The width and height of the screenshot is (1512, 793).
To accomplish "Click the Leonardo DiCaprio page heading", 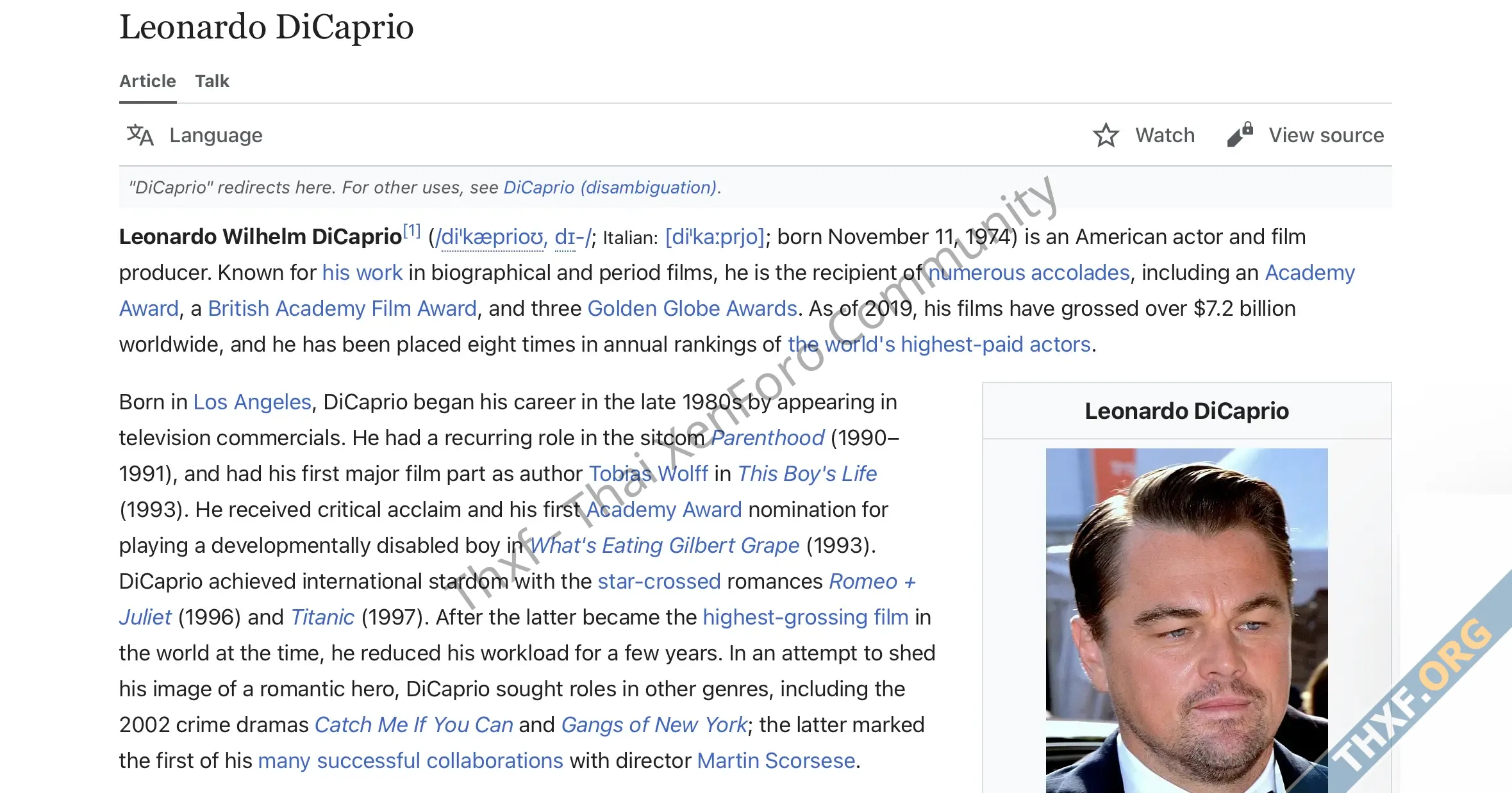I will click(x=267, y=27).
